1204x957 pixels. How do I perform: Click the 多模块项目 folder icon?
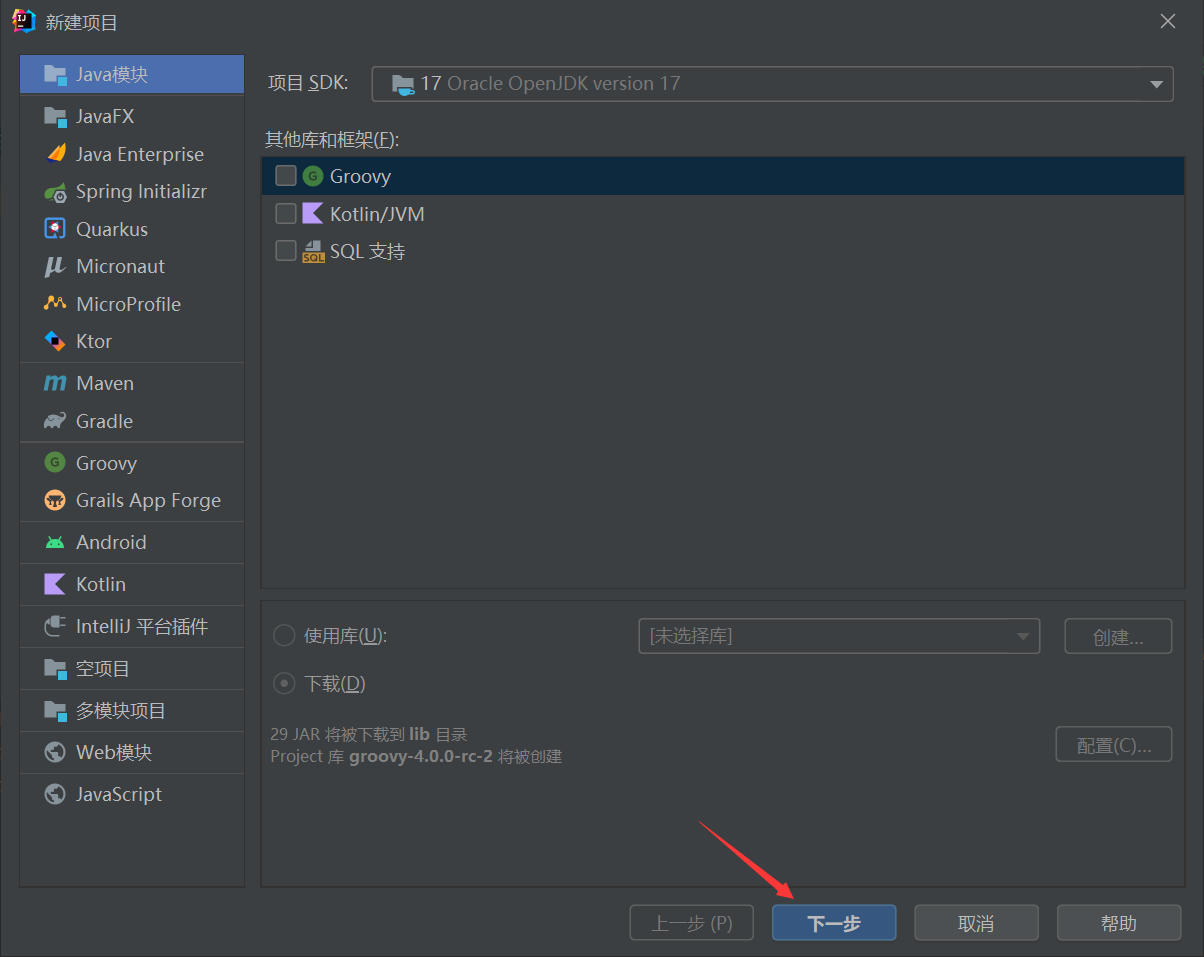pos(55,711)
